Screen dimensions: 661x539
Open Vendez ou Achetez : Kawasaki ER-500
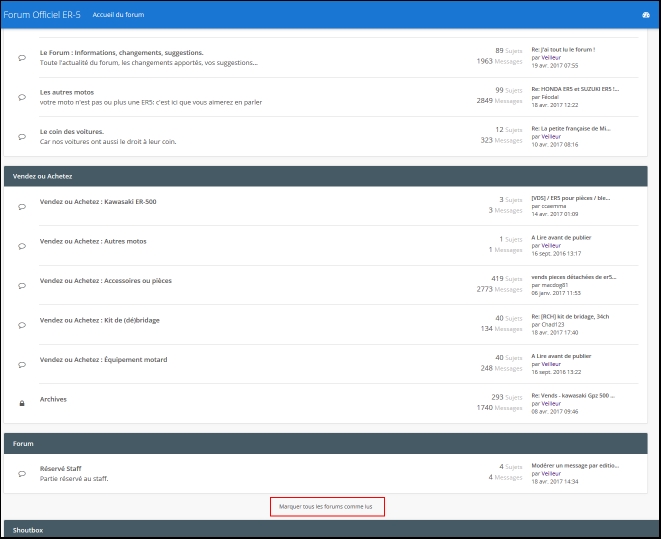[x=98, y=202]
